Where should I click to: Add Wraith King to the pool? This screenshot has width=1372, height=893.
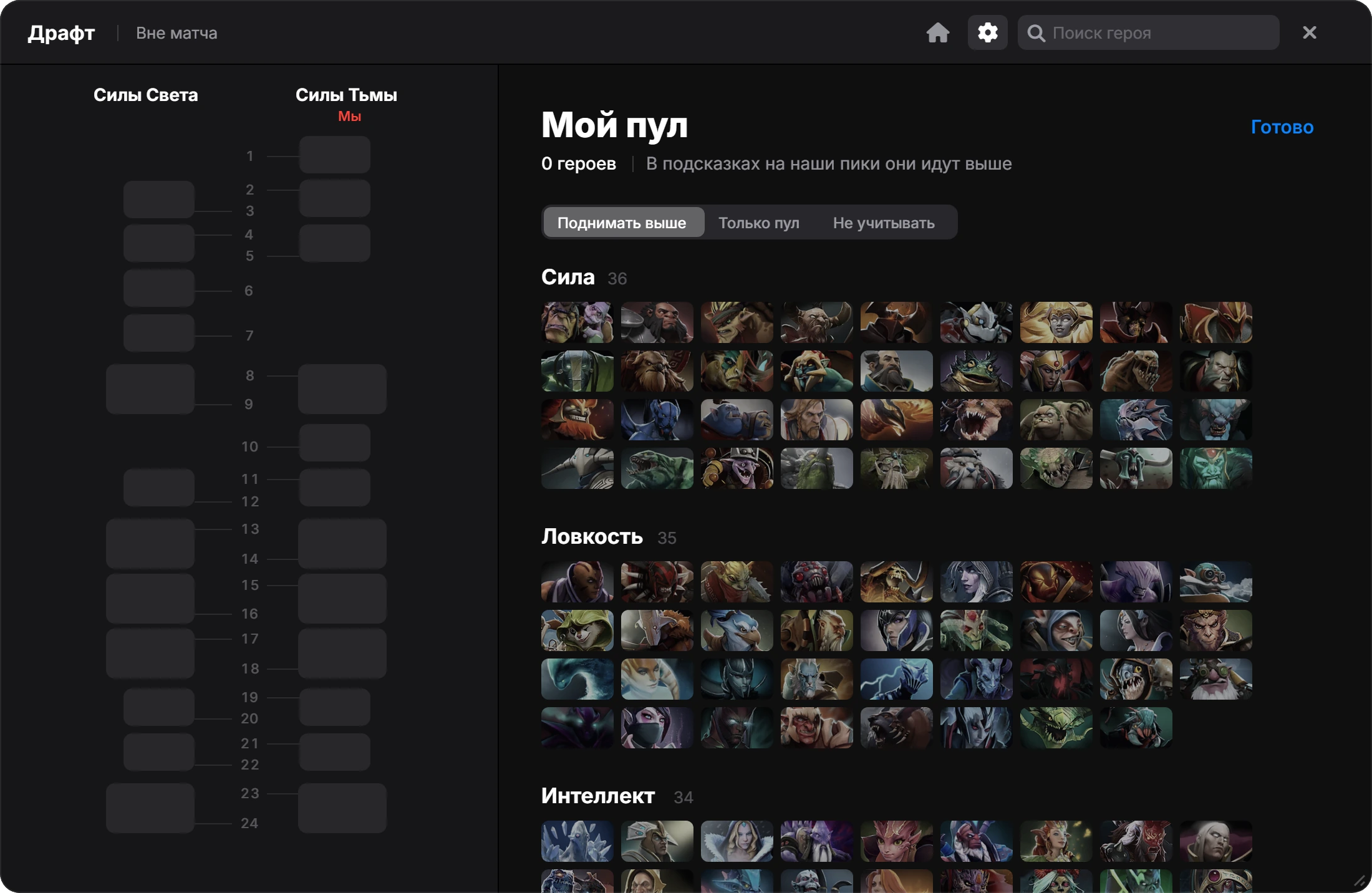pos(1215,468)
